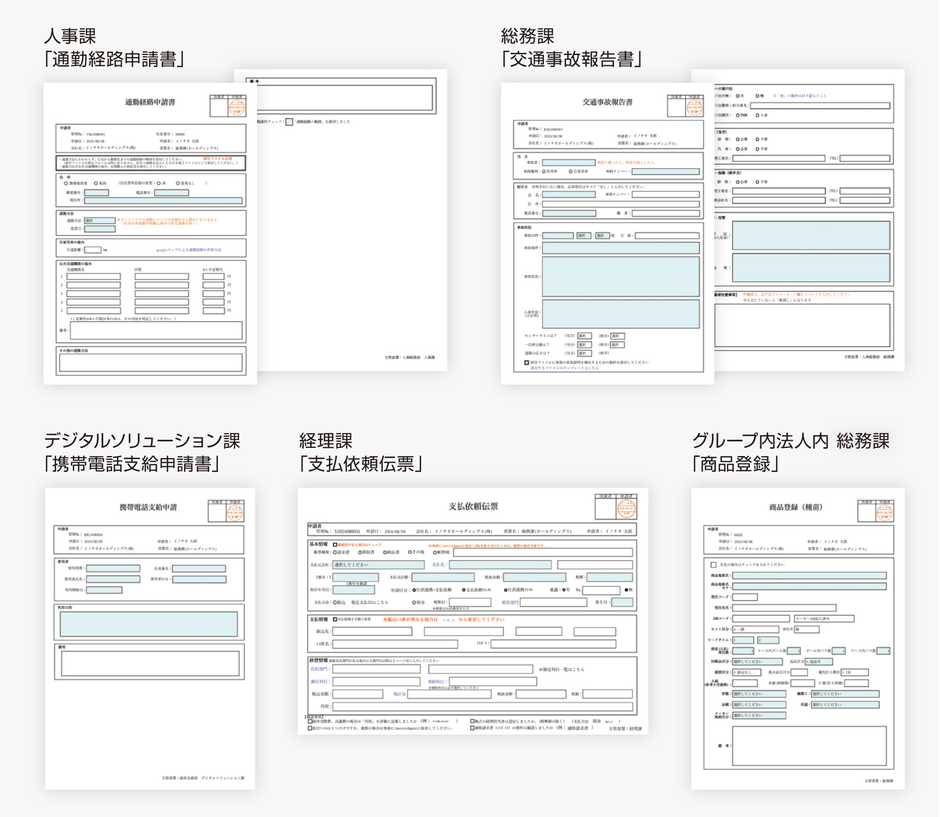Click the red seal on 携帯電話支給申請
Image resolution: width=940 pixels, height=817 pixels.
233,514
